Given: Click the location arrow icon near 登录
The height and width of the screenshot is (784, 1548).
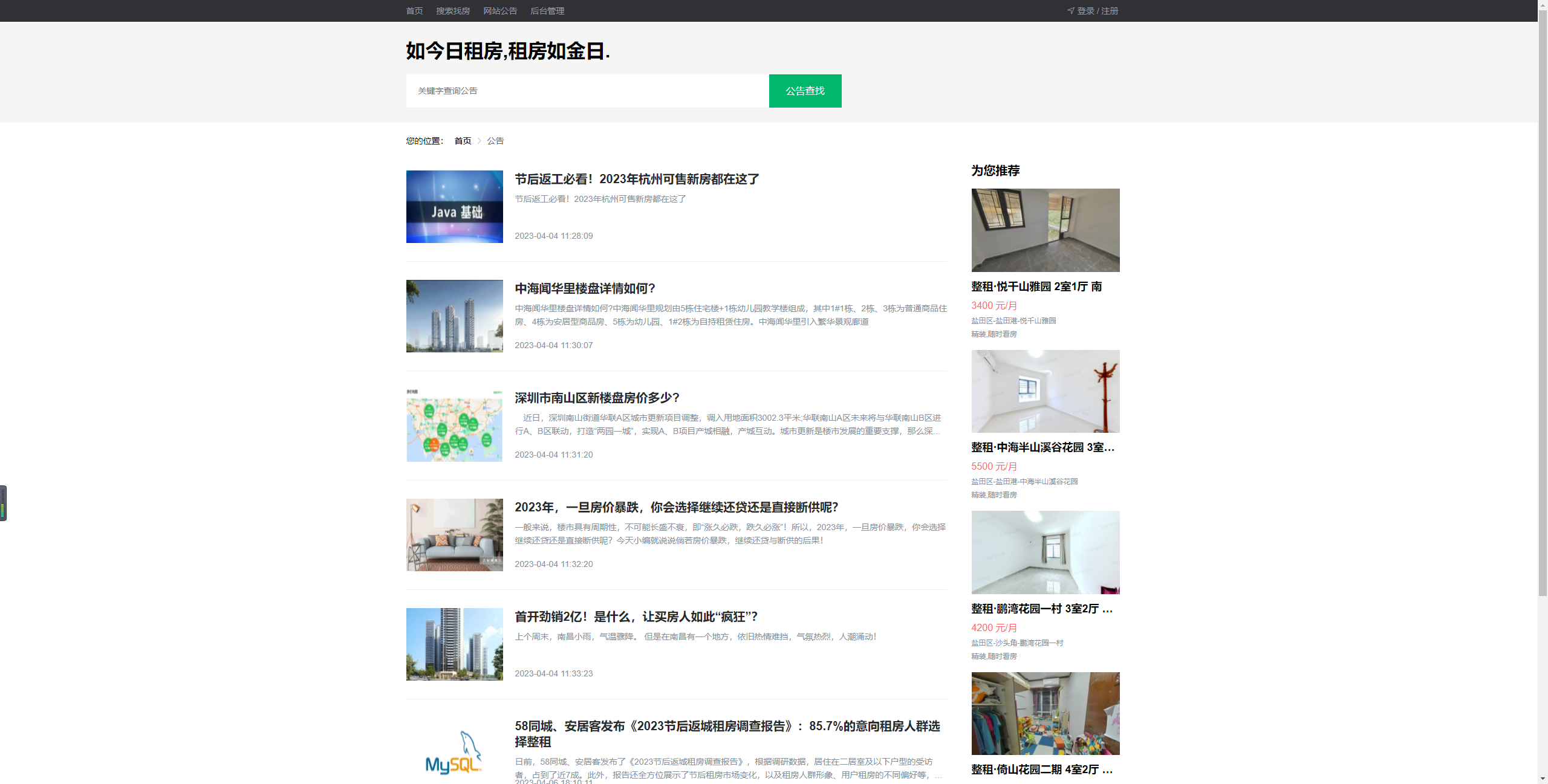Looking at the screenshot, I should pyautogui.click(x=1069, y=10).
